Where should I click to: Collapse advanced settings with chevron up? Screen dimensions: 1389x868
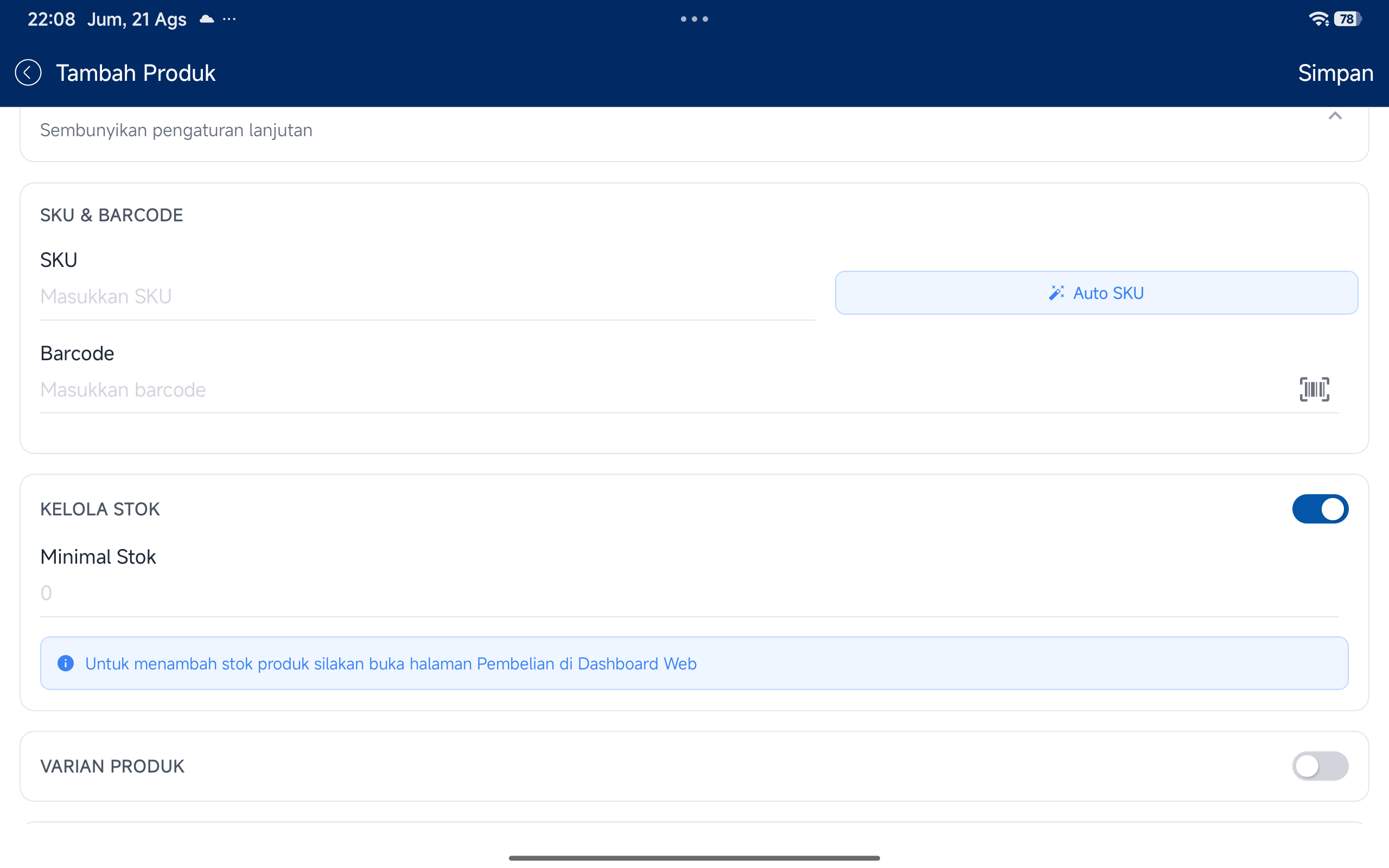click(1335, 116)
